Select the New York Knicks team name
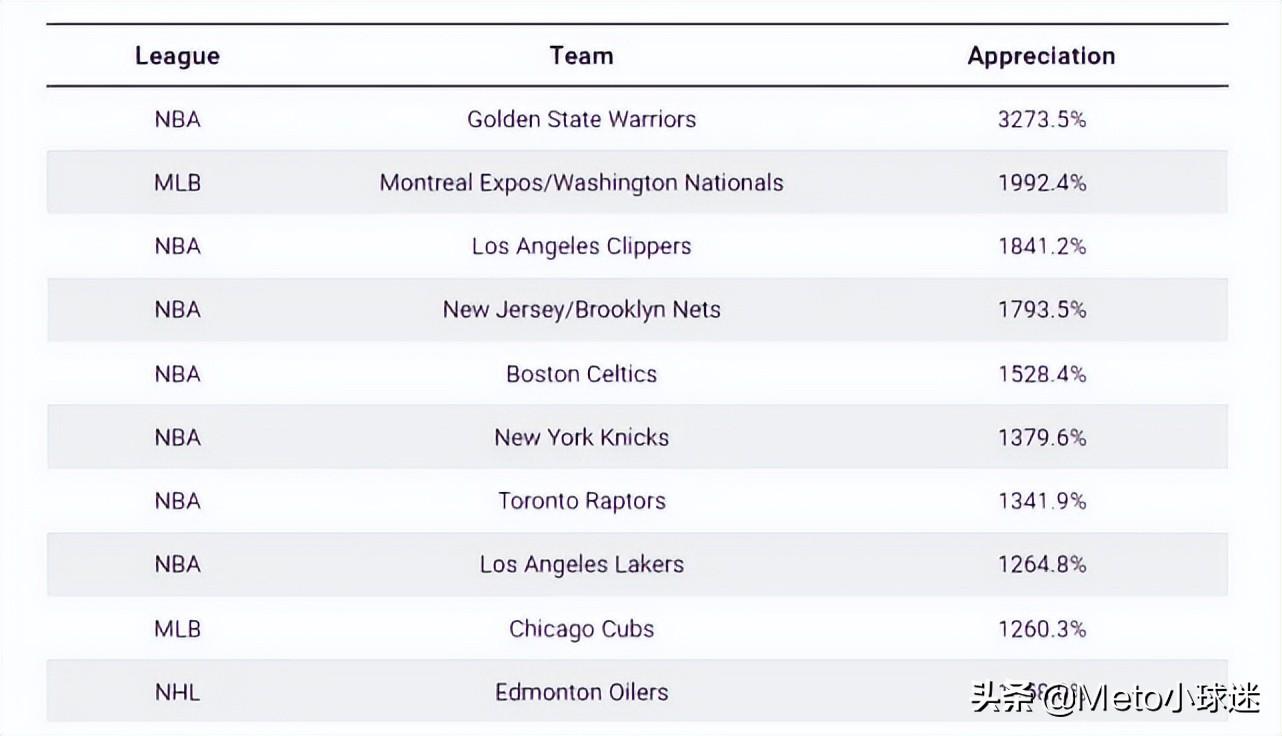Screen dimensions: 1282x736 581,437
